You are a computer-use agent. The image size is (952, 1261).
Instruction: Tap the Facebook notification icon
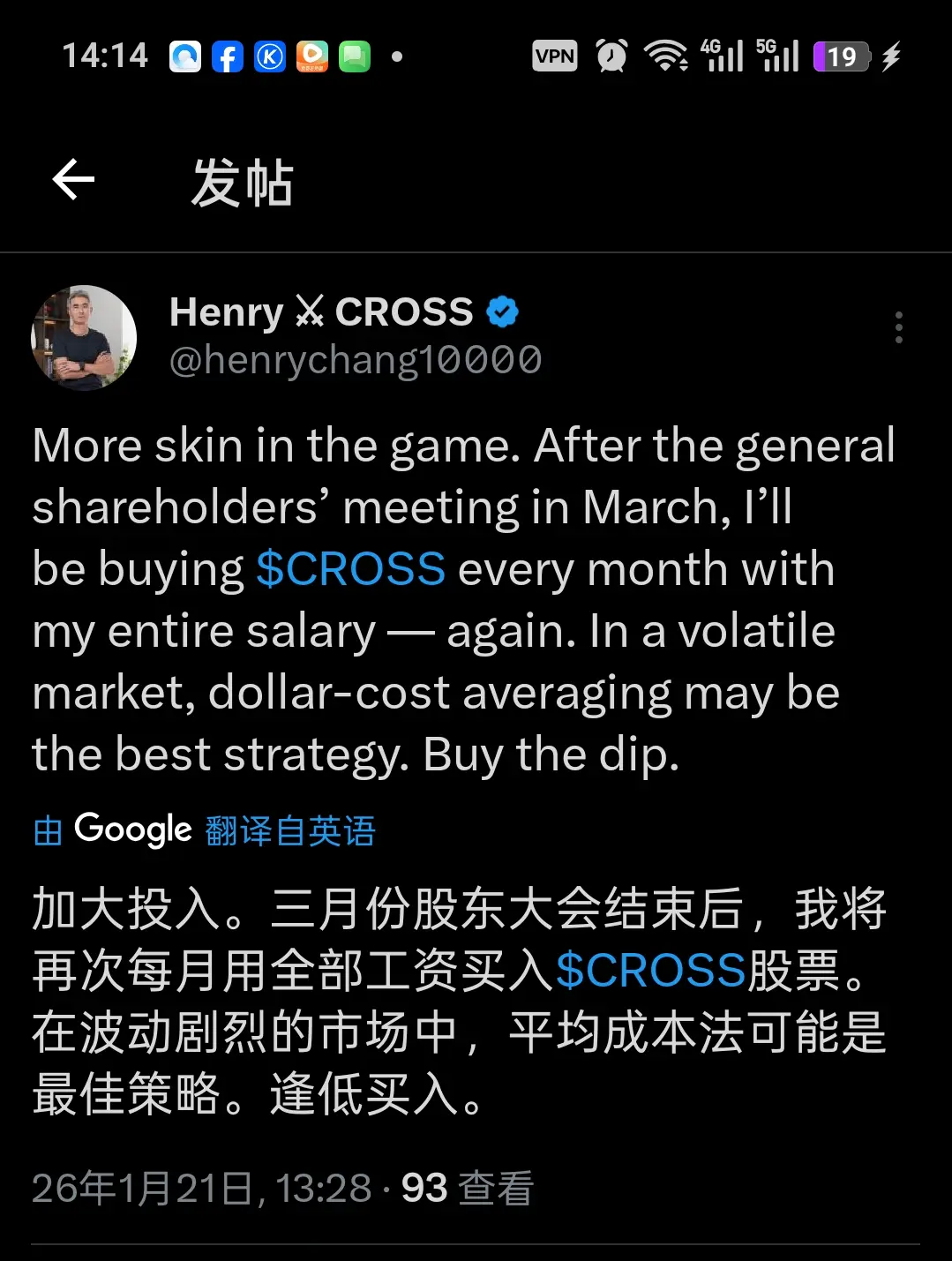[227, 56]
